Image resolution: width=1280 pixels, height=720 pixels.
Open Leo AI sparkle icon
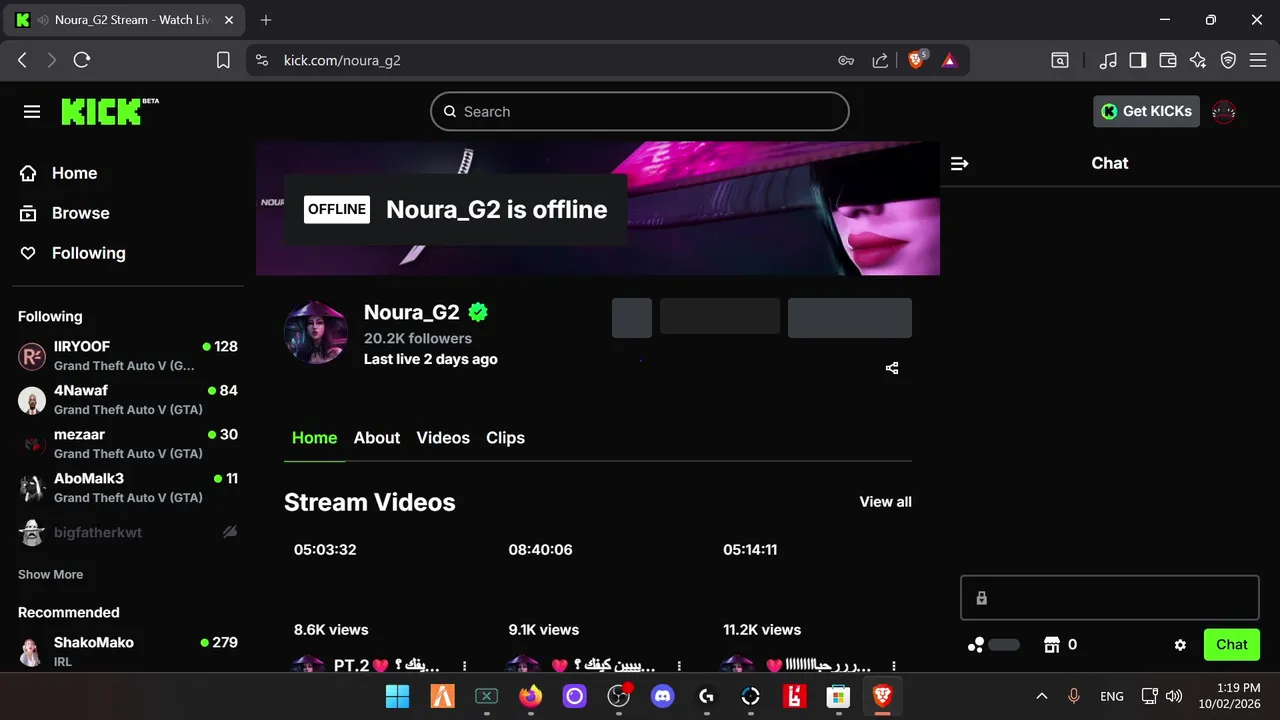pos(1198,60)
